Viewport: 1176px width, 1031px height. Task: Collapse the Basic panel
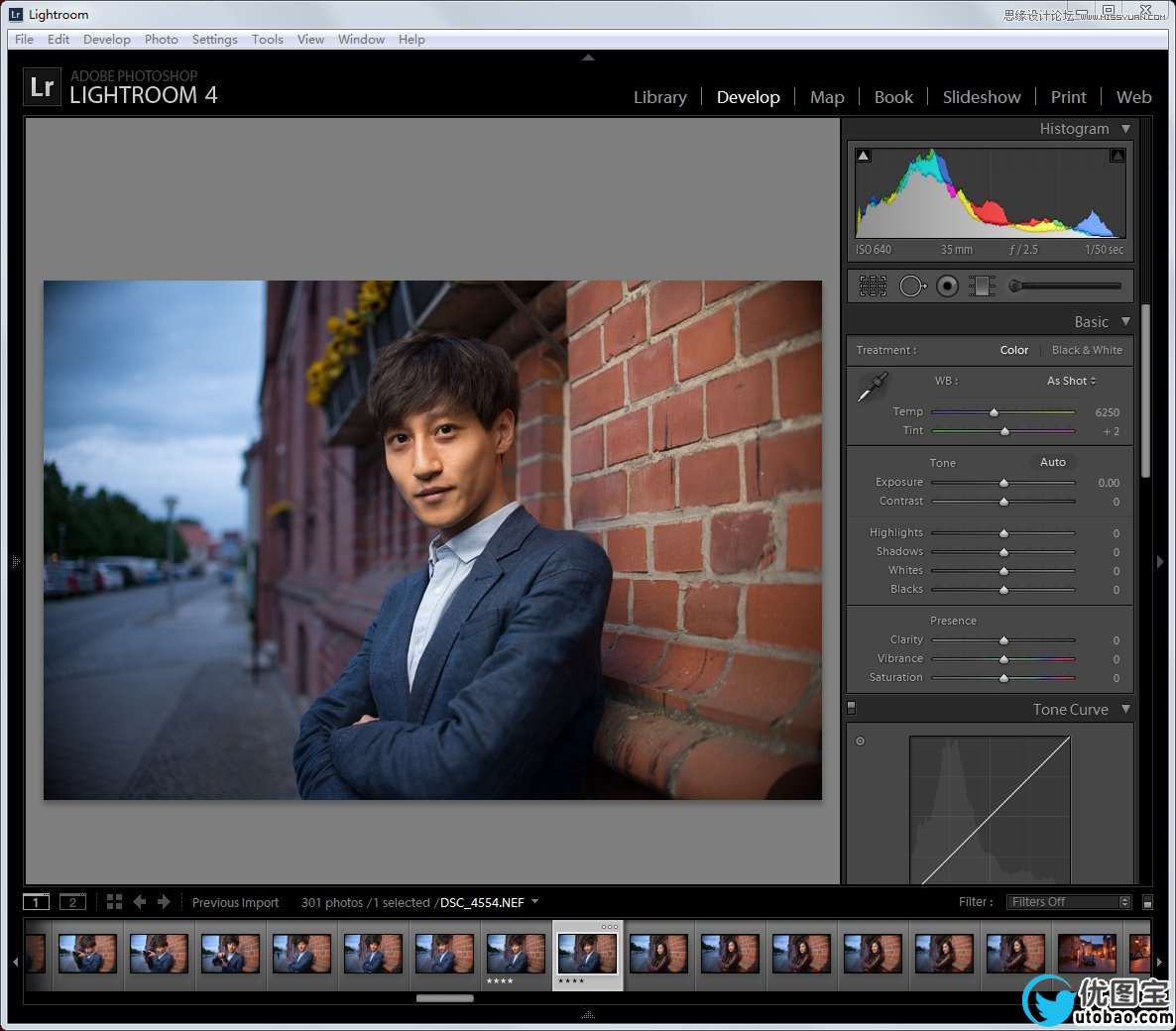pos(1125,321)
